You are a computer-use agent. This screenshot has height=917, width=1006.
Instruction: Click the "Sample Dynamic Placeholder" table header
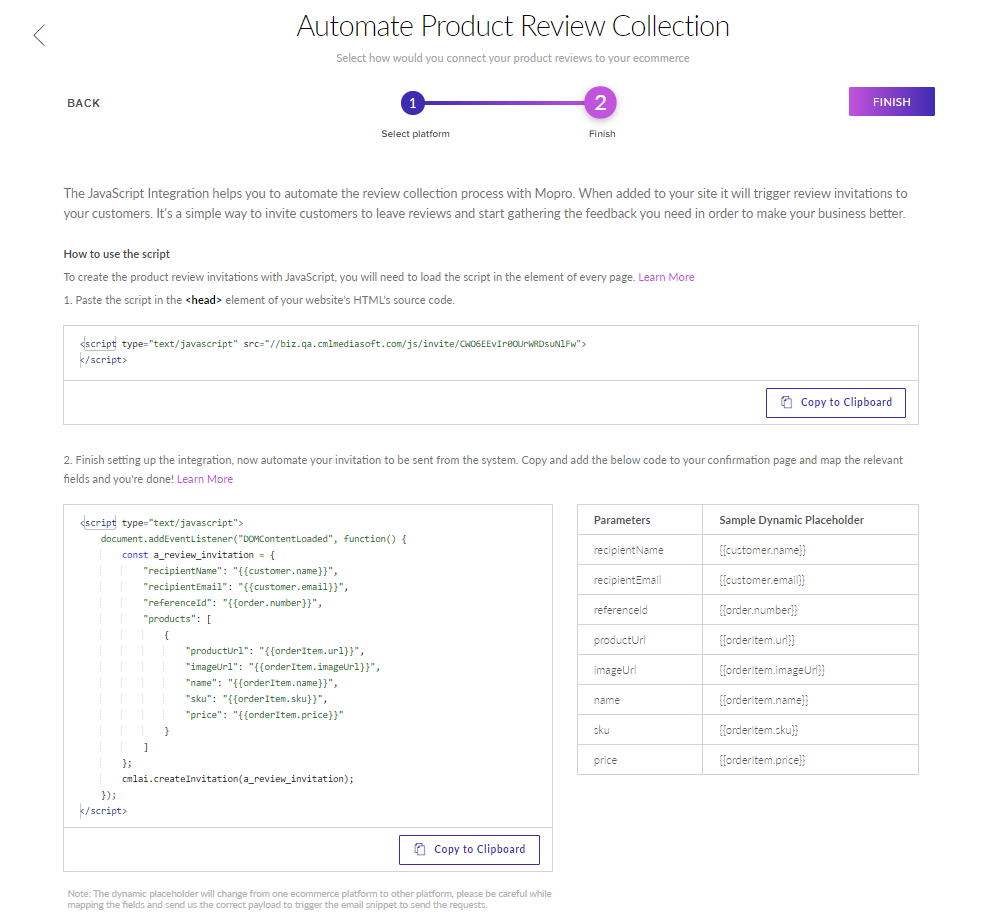pos(791,520)
